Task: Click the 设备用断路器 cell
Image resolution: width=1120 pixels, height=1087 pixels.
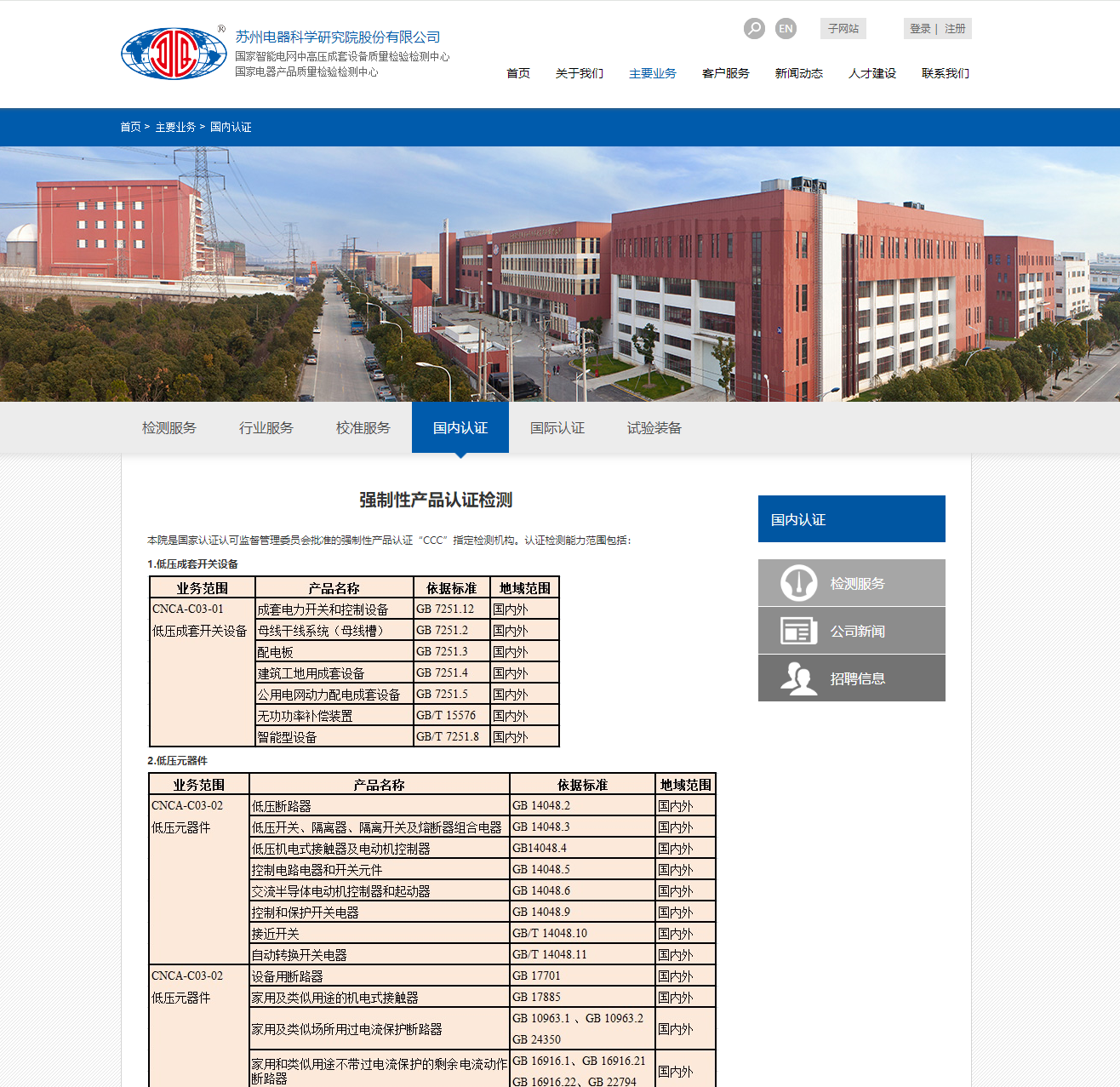Action: pos(380,975)
